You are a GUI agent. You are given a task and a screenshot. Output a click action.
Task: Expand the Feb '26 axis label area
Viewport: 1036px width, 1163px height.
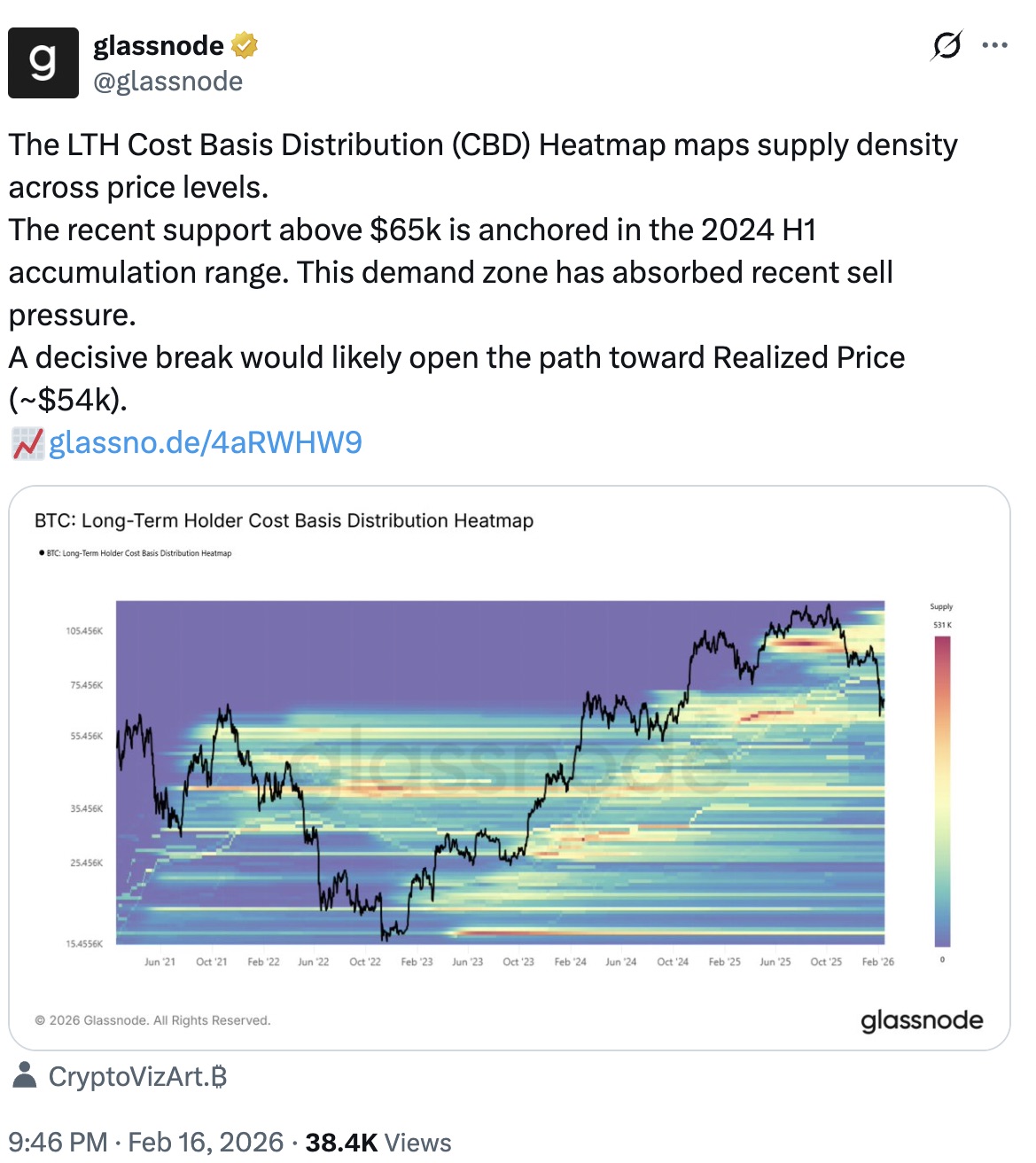[x=878, y=961]
